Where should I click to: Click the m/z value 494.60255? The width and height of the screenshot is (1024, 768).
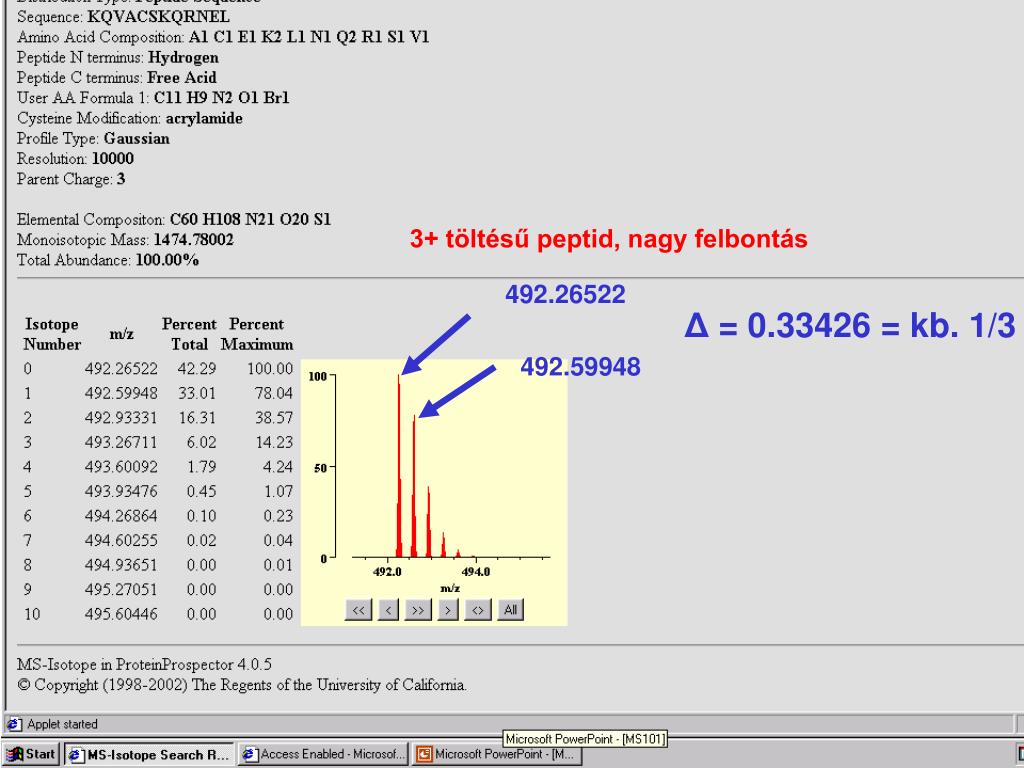click(121, 540)
